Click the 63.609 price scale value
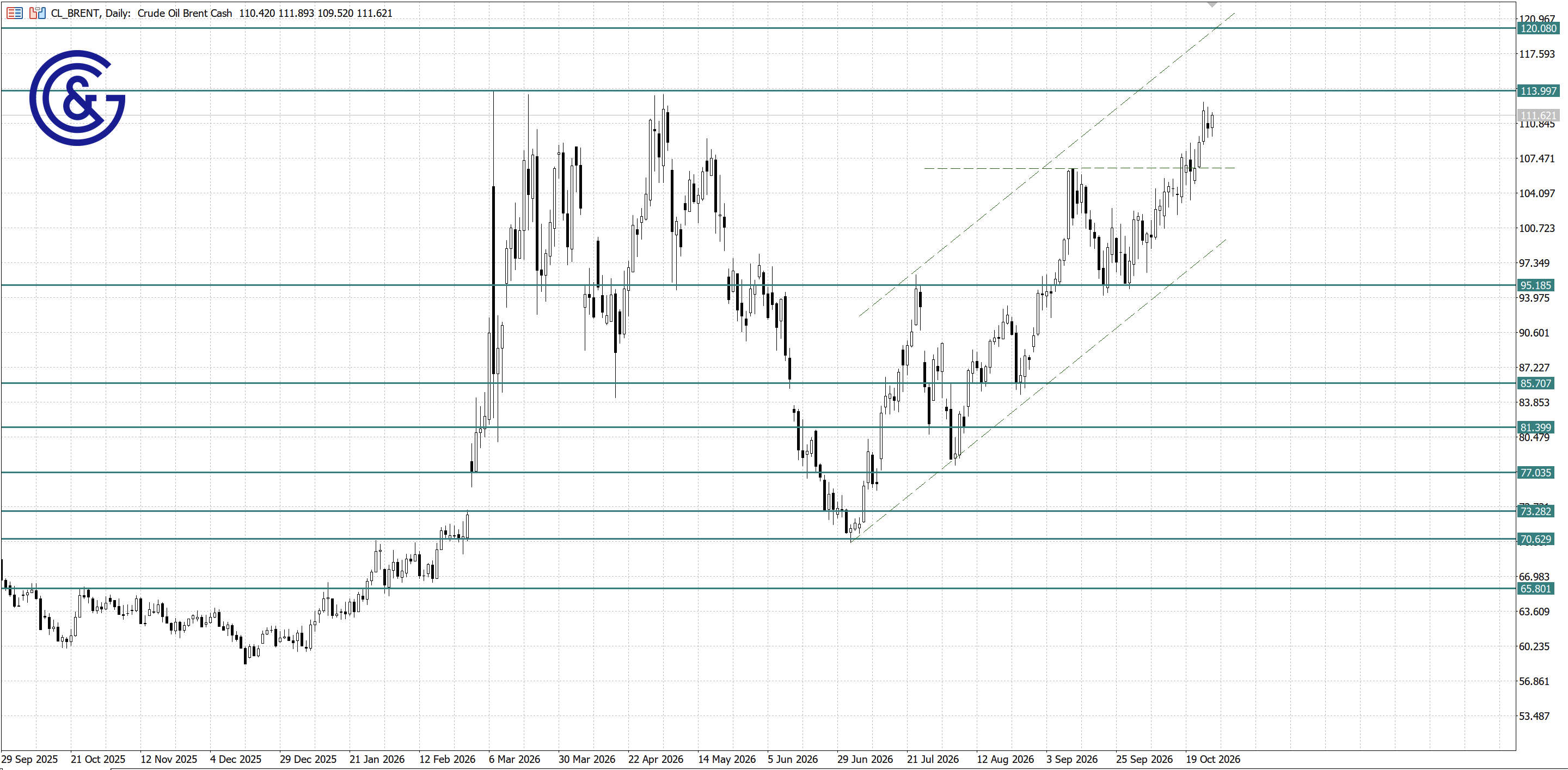Screen dimensions: 1568x770 (1535, 612)
